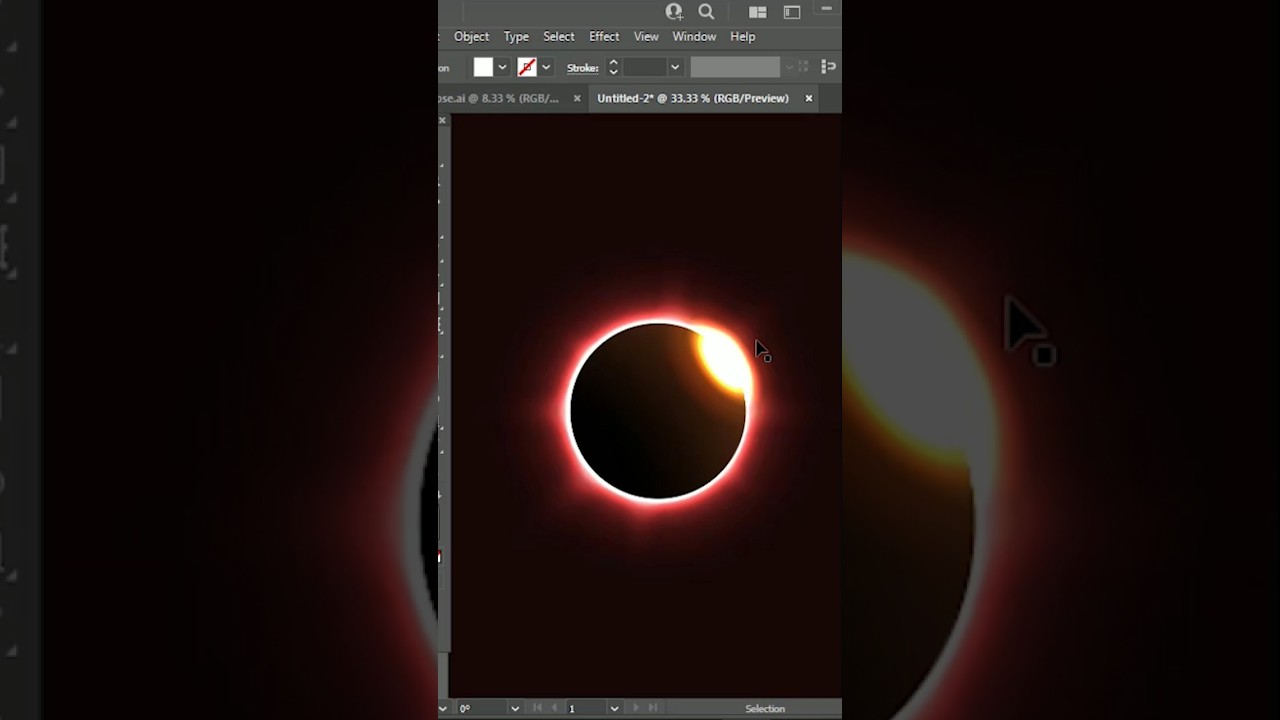Screen dimensions: 1280x720
Task: Click the control bar options icon at right
Action: click(828, 67)
